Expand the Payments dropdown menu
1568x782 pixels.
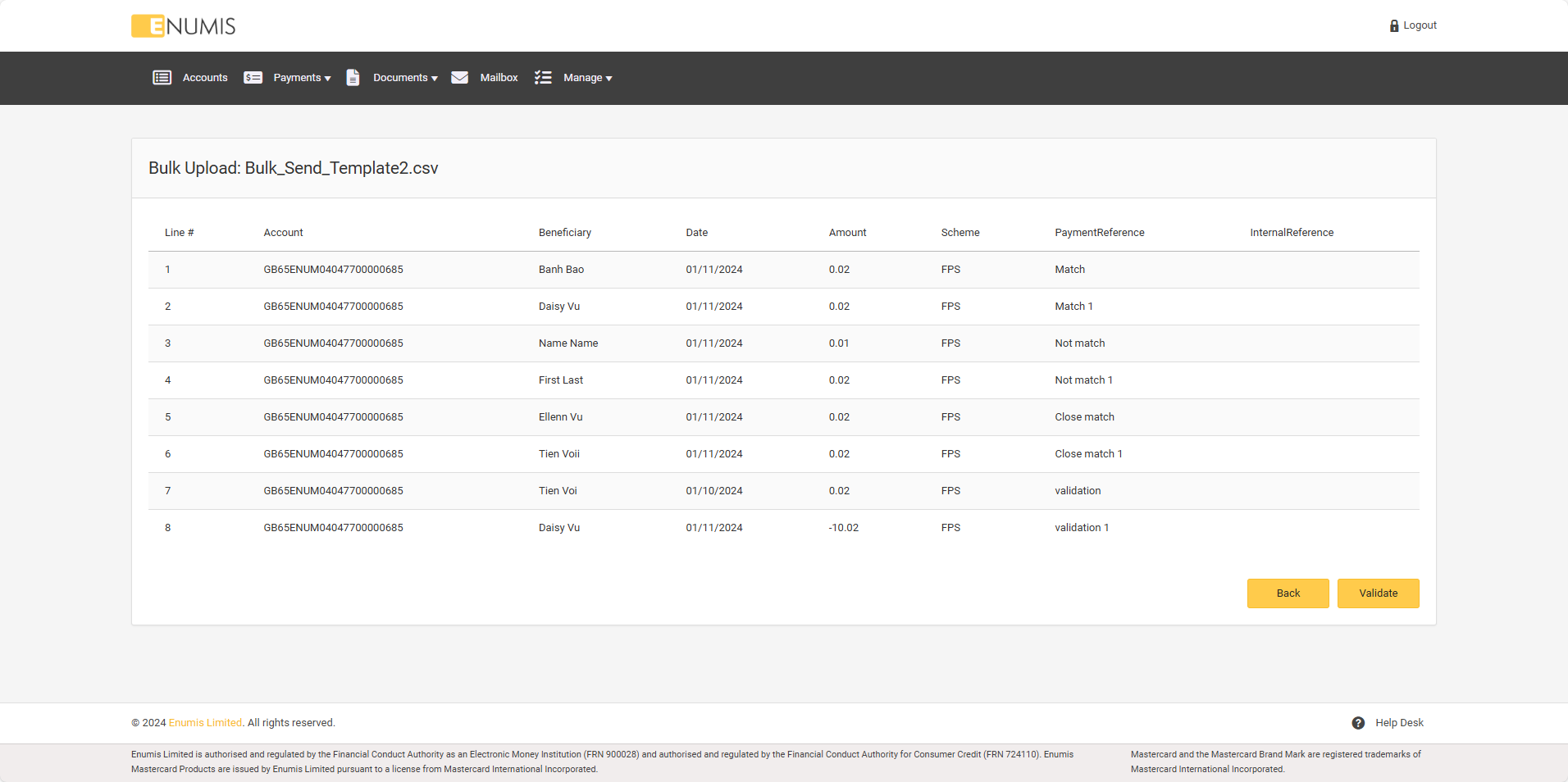pos(302,78)
